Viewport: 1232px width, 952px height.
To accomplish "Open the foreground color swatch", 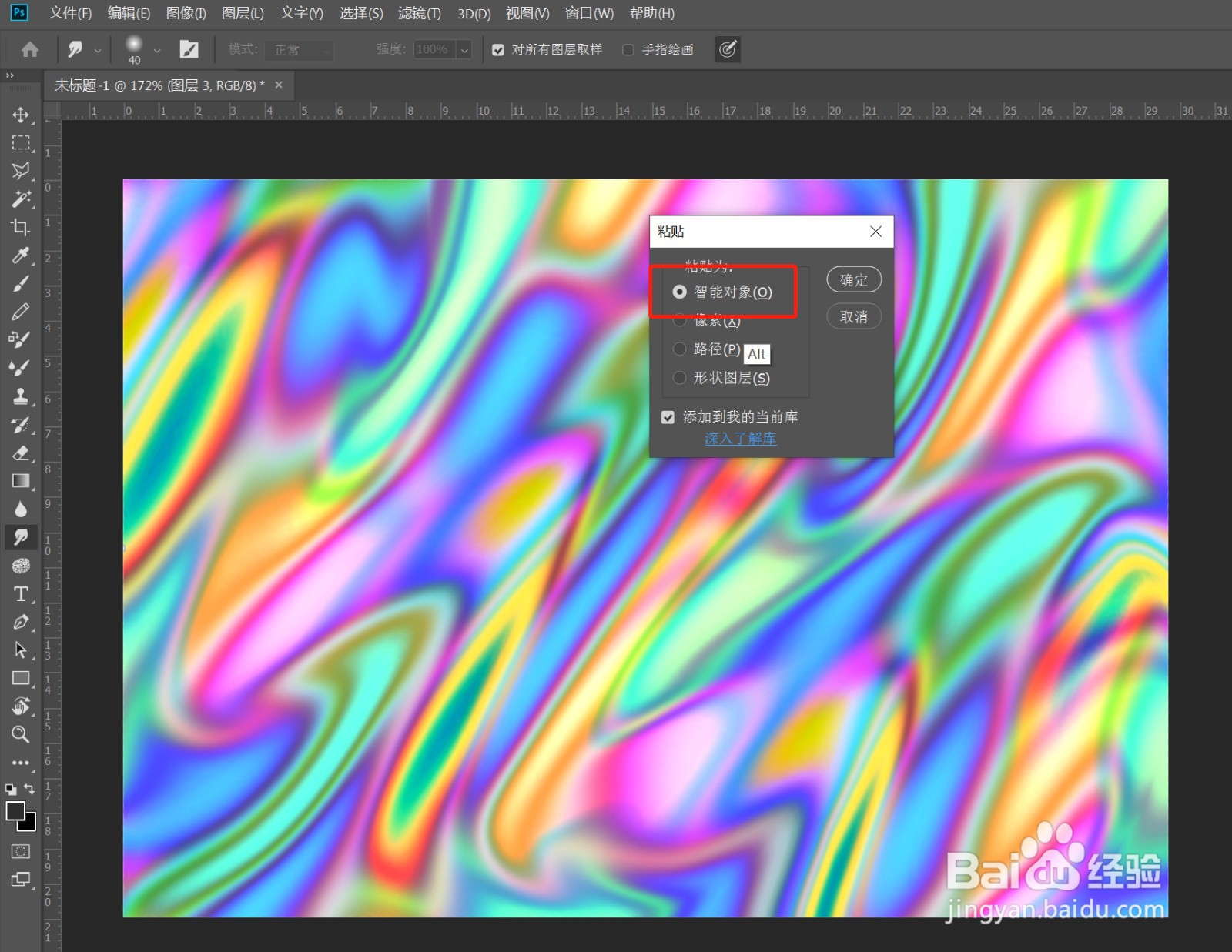I will [x=14, y=810].
